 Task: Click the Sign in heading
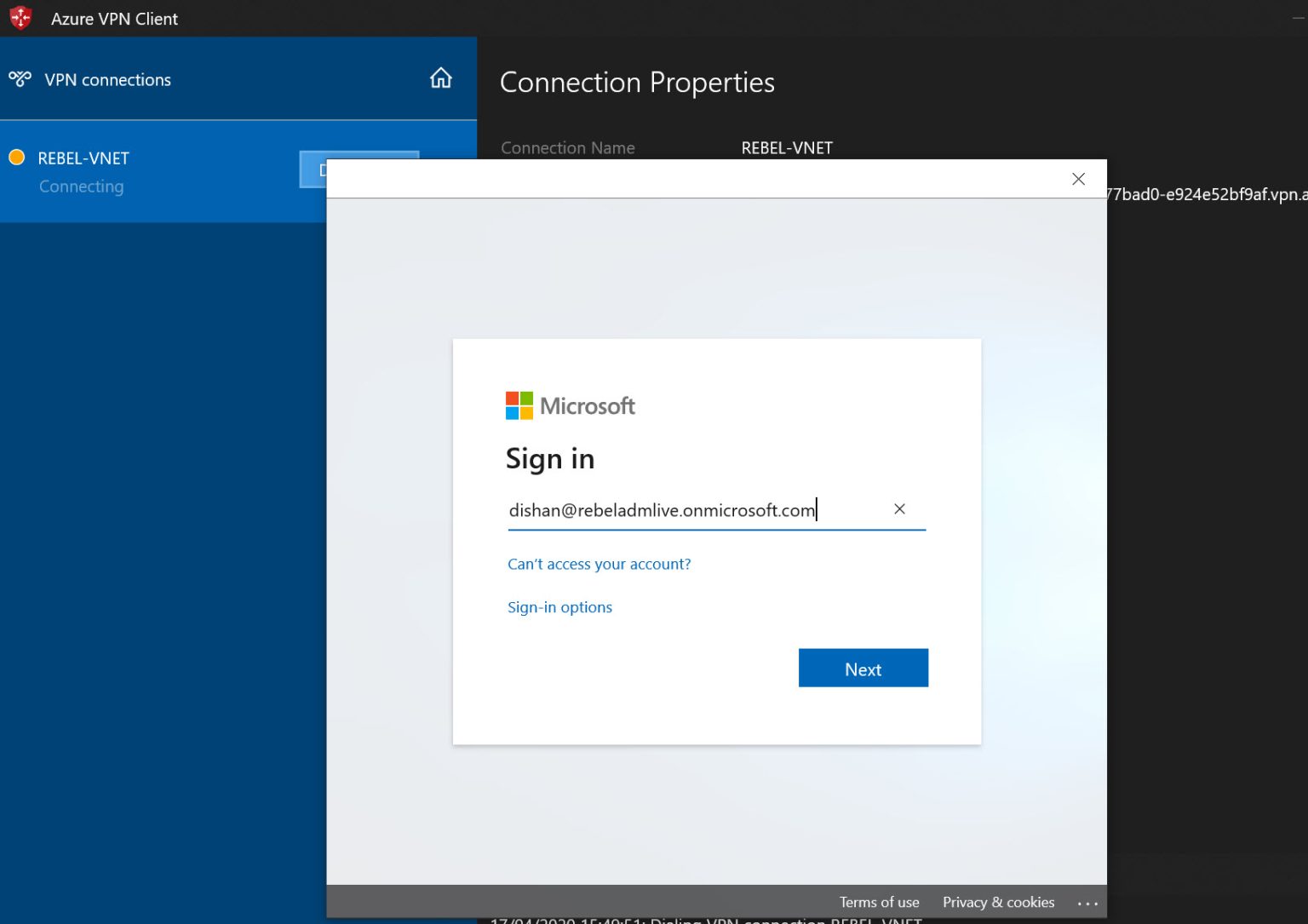(x=550, y=459)
